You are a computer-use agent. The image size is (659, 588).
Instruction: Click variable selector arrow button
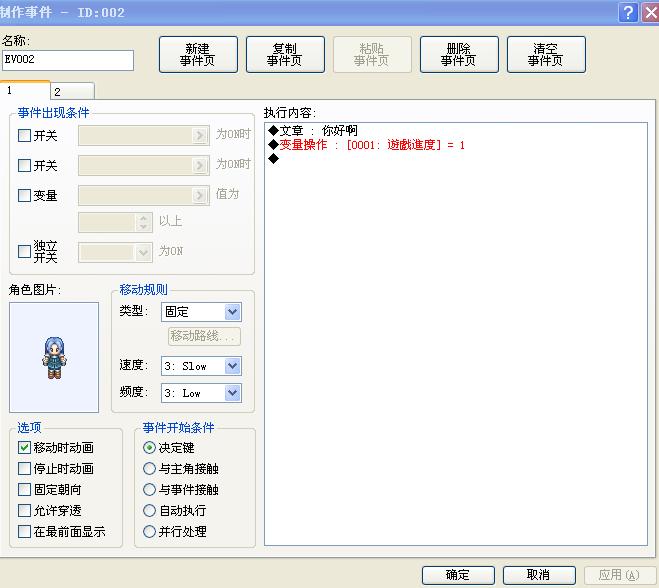[200, 195]
